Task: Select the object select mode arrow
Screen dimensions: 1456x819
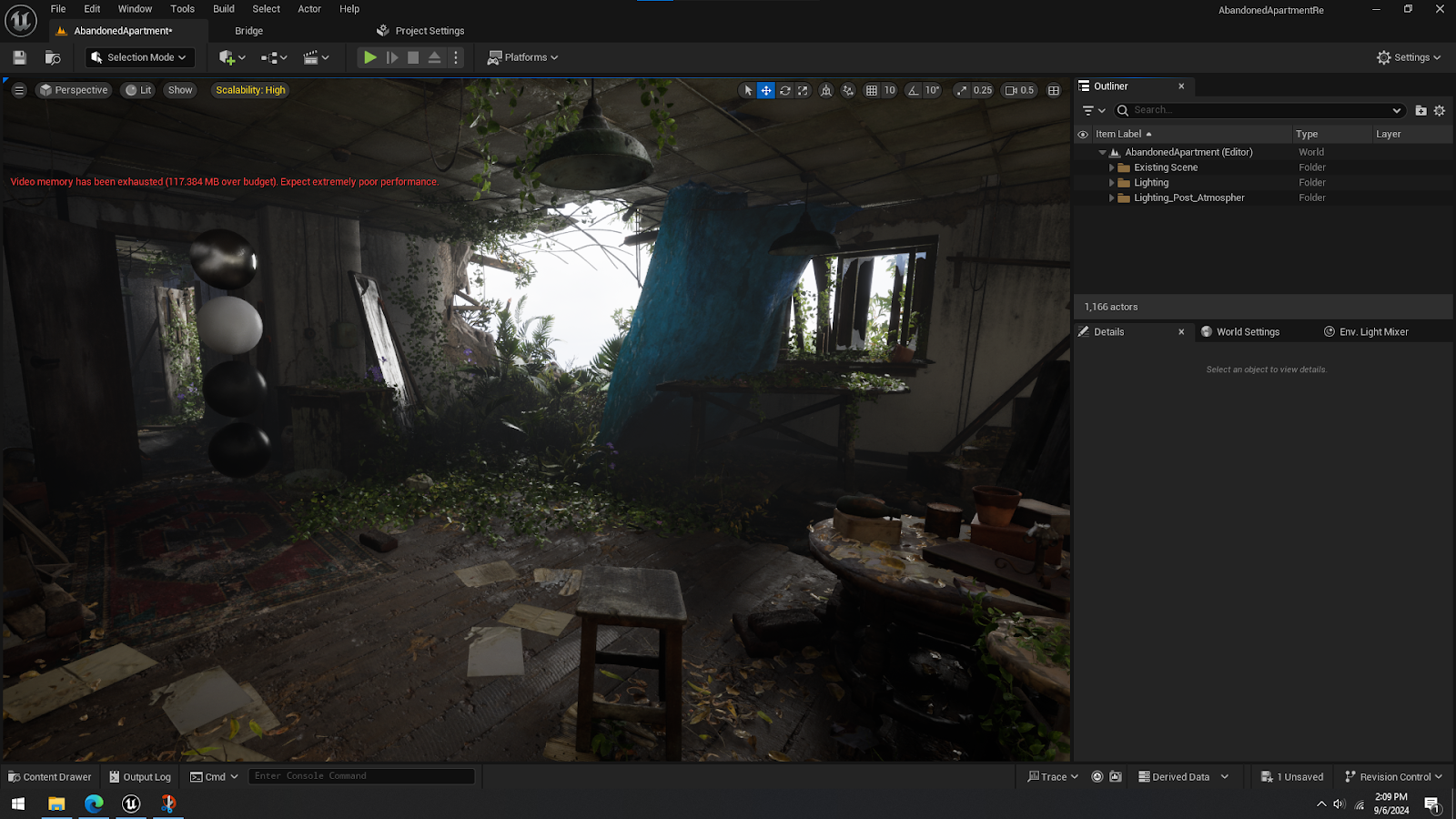Action: click(x=748, y=90)
